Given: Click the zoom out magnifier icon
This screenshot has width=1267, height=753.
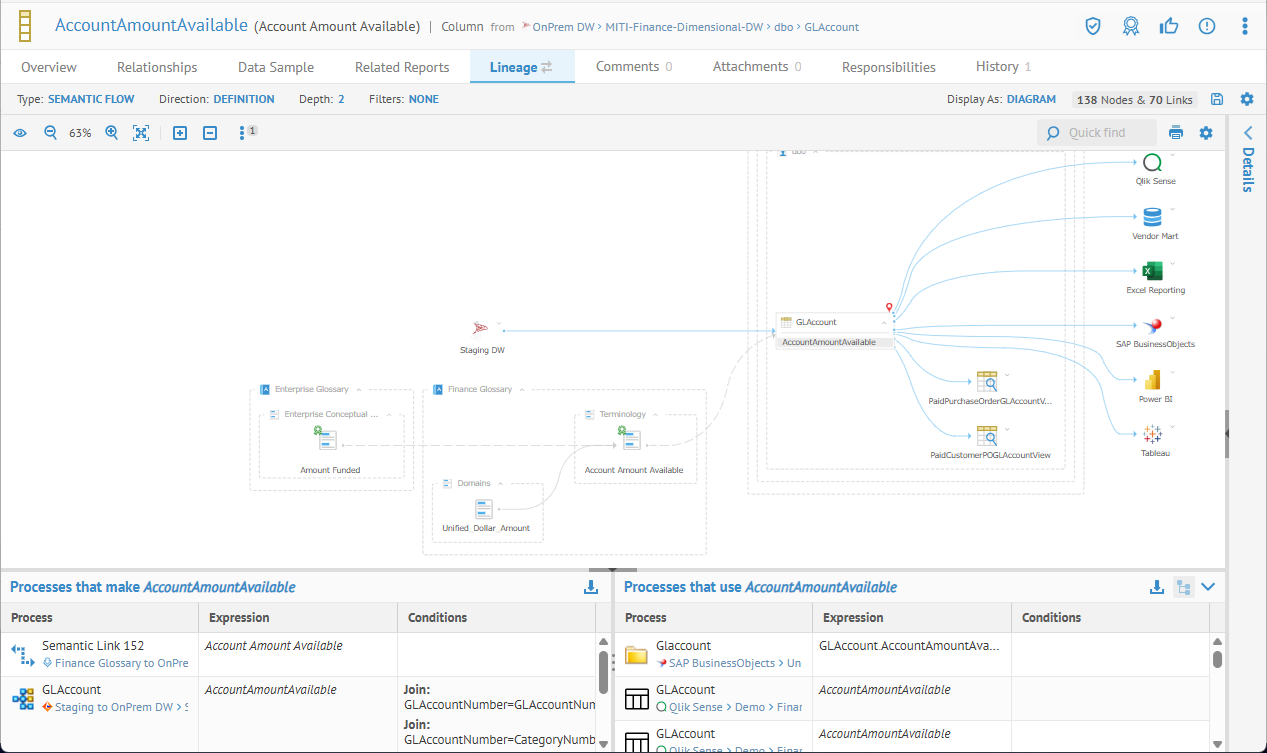Looking at the screenshot, I should click(50, 133).
